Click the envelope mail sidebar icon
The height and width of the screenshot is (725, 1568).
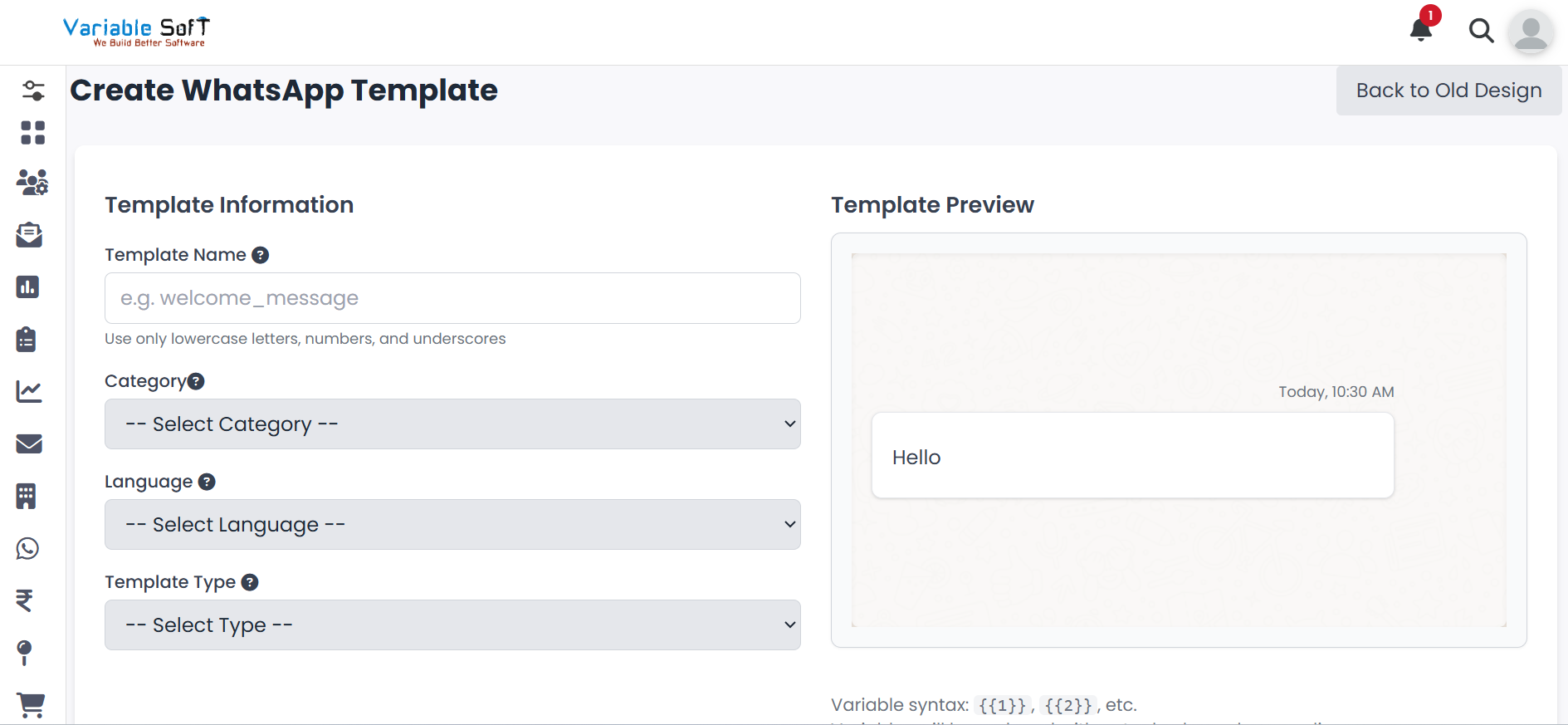pyautogui.click(x=29, y=443)
